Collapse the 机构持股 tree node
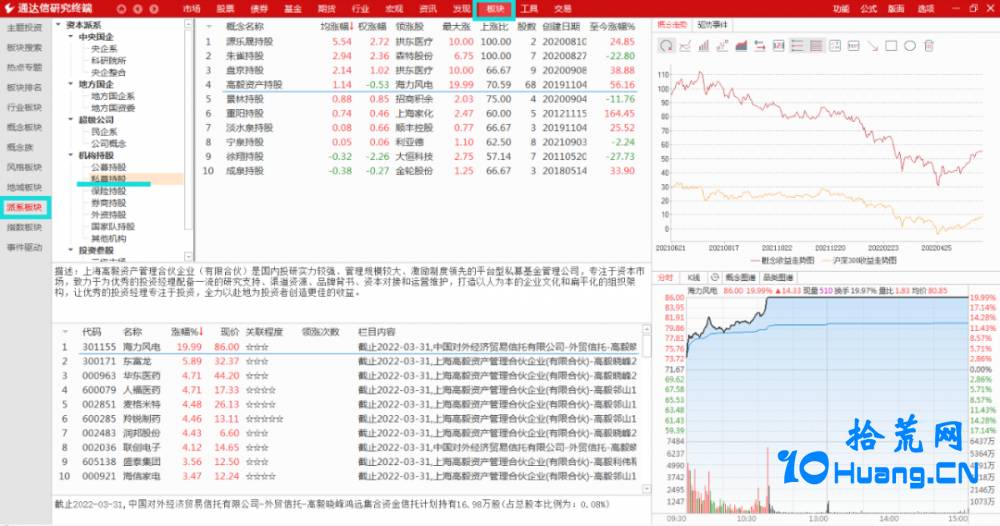1000x526 pixels. 71,156
